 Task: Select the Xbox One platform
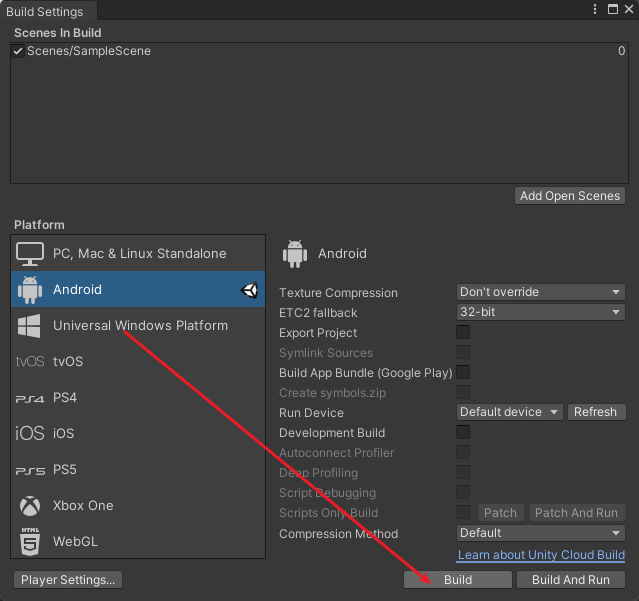point(138,505)
